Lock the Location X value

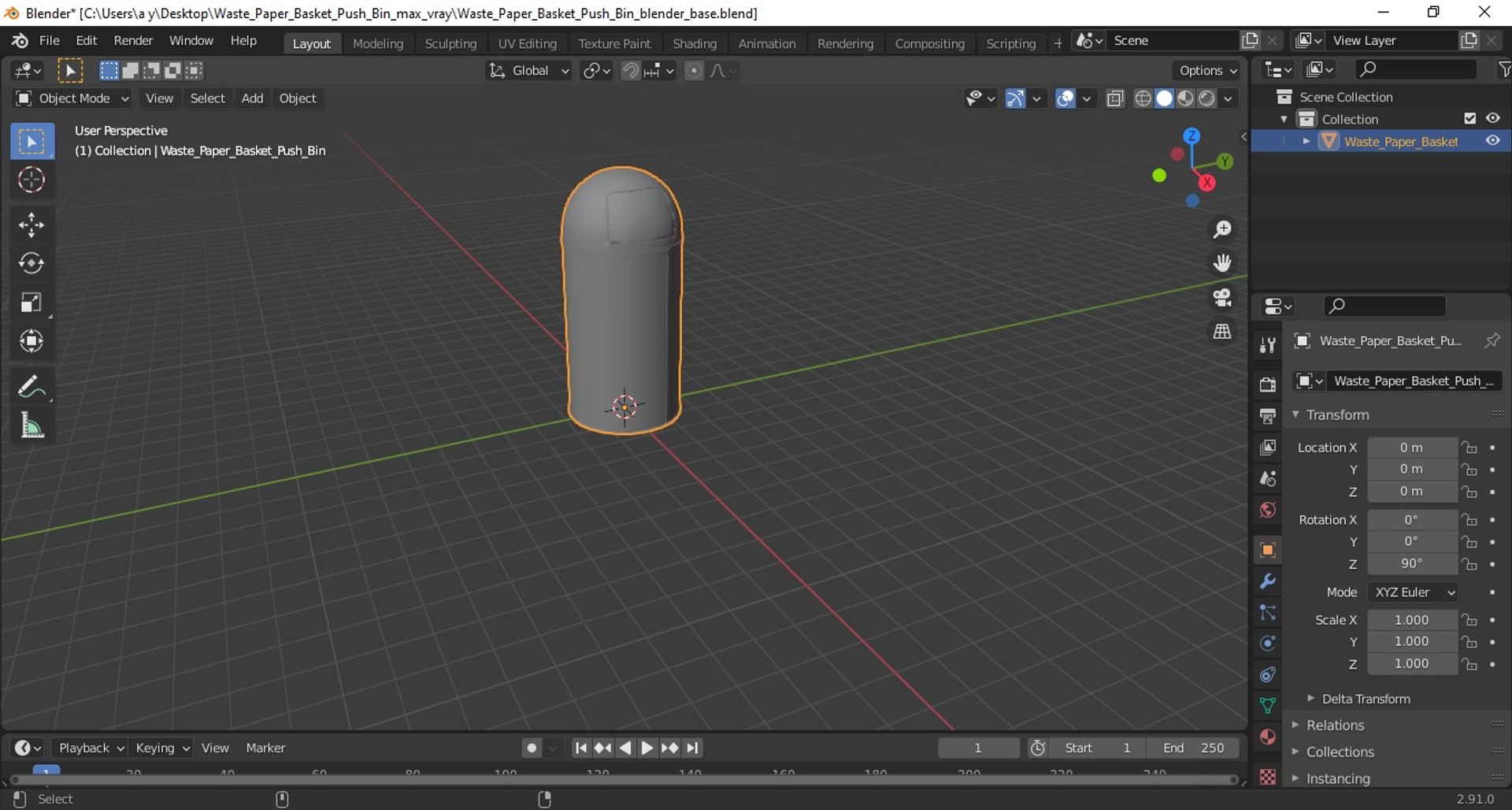click(1469, 448)
